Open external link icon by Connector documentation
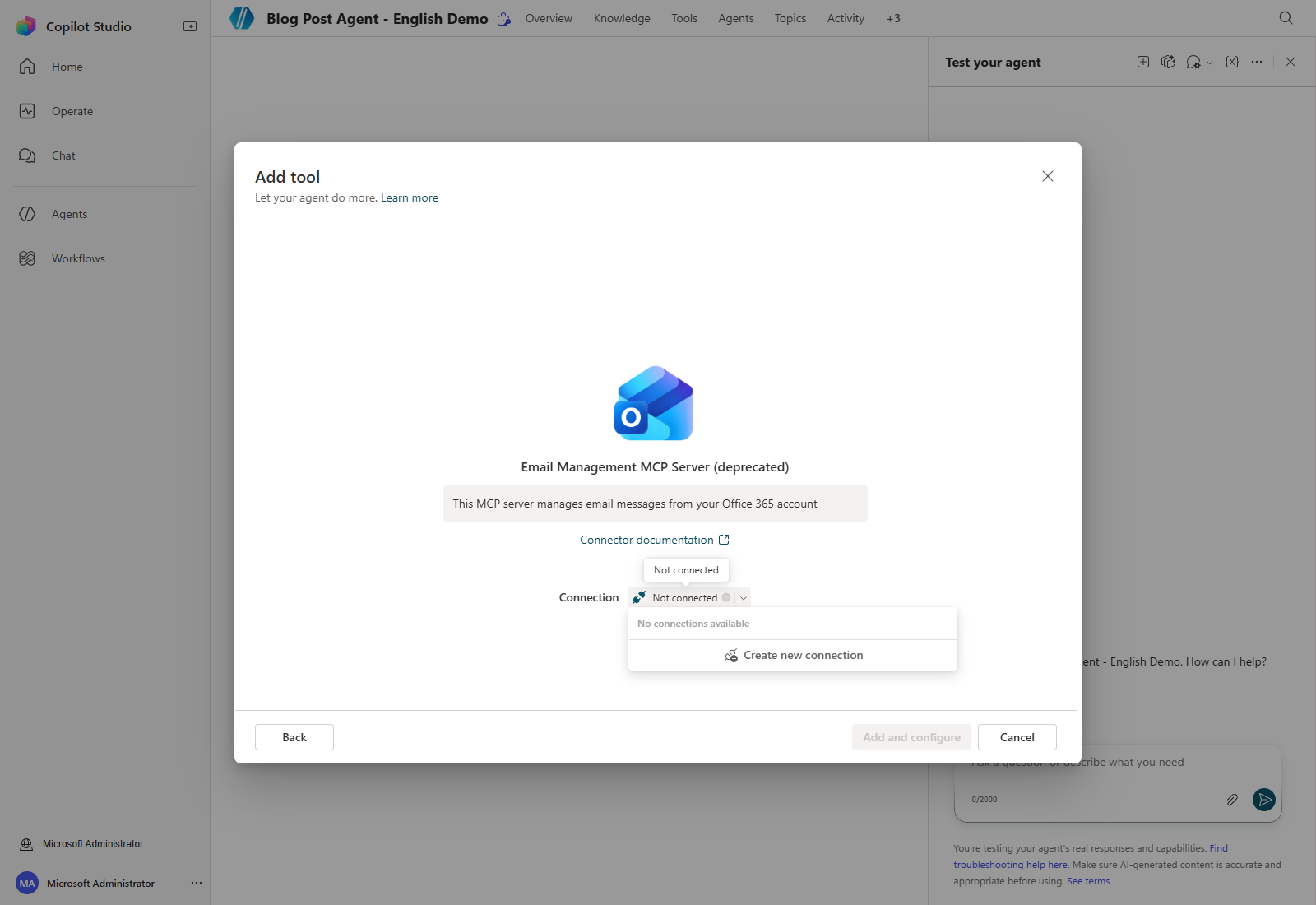This screenshot has width=1316, height=905. point(724,540)
